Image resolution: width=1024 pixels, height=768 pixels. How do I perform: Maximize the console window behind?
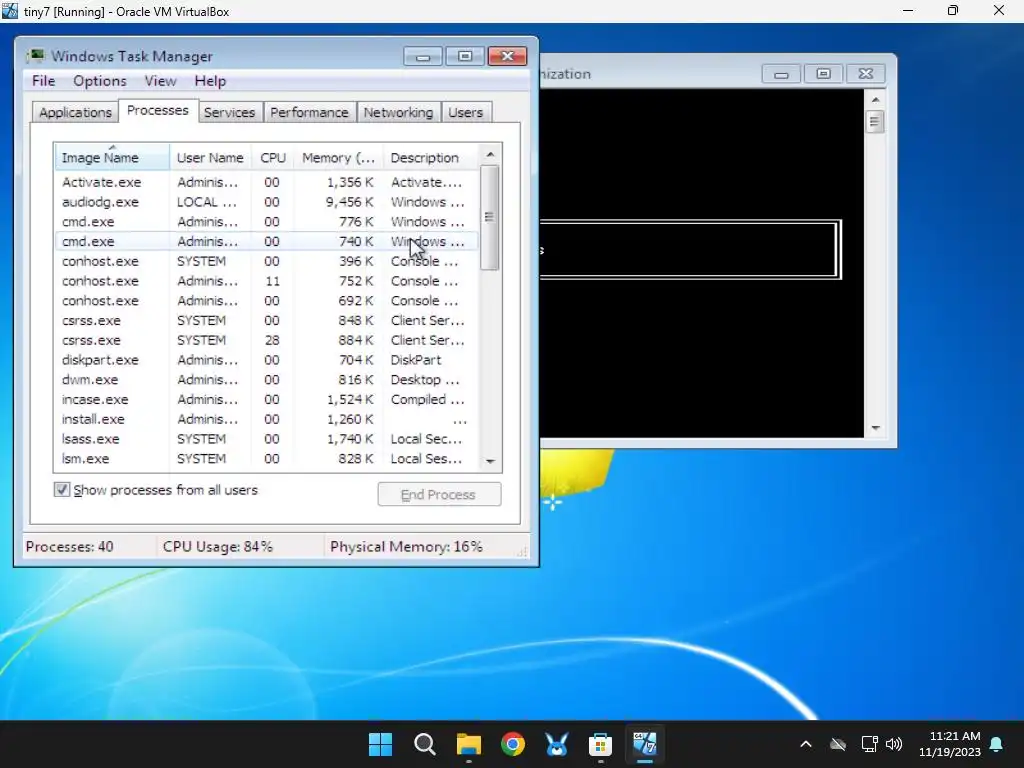click(824, 74)
